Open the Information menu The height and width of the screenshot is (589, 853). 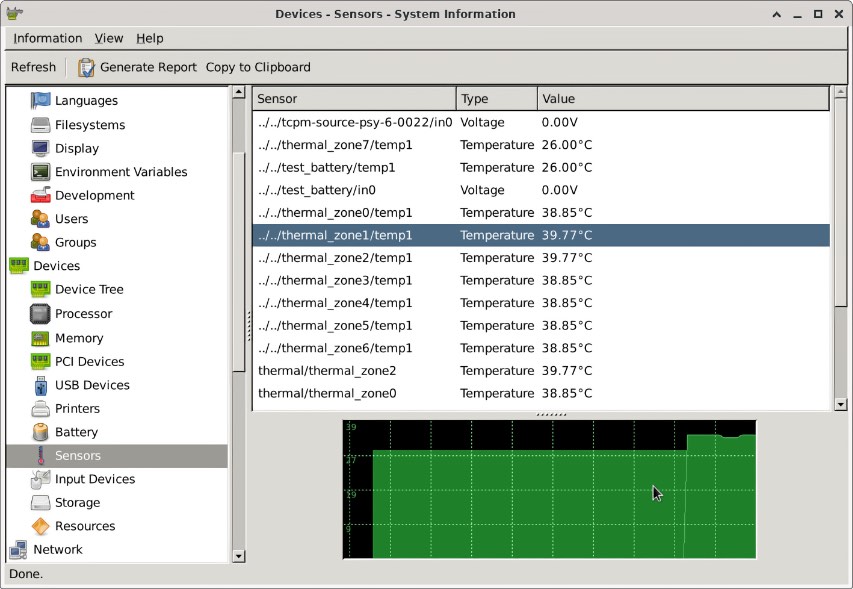point(48,39)
